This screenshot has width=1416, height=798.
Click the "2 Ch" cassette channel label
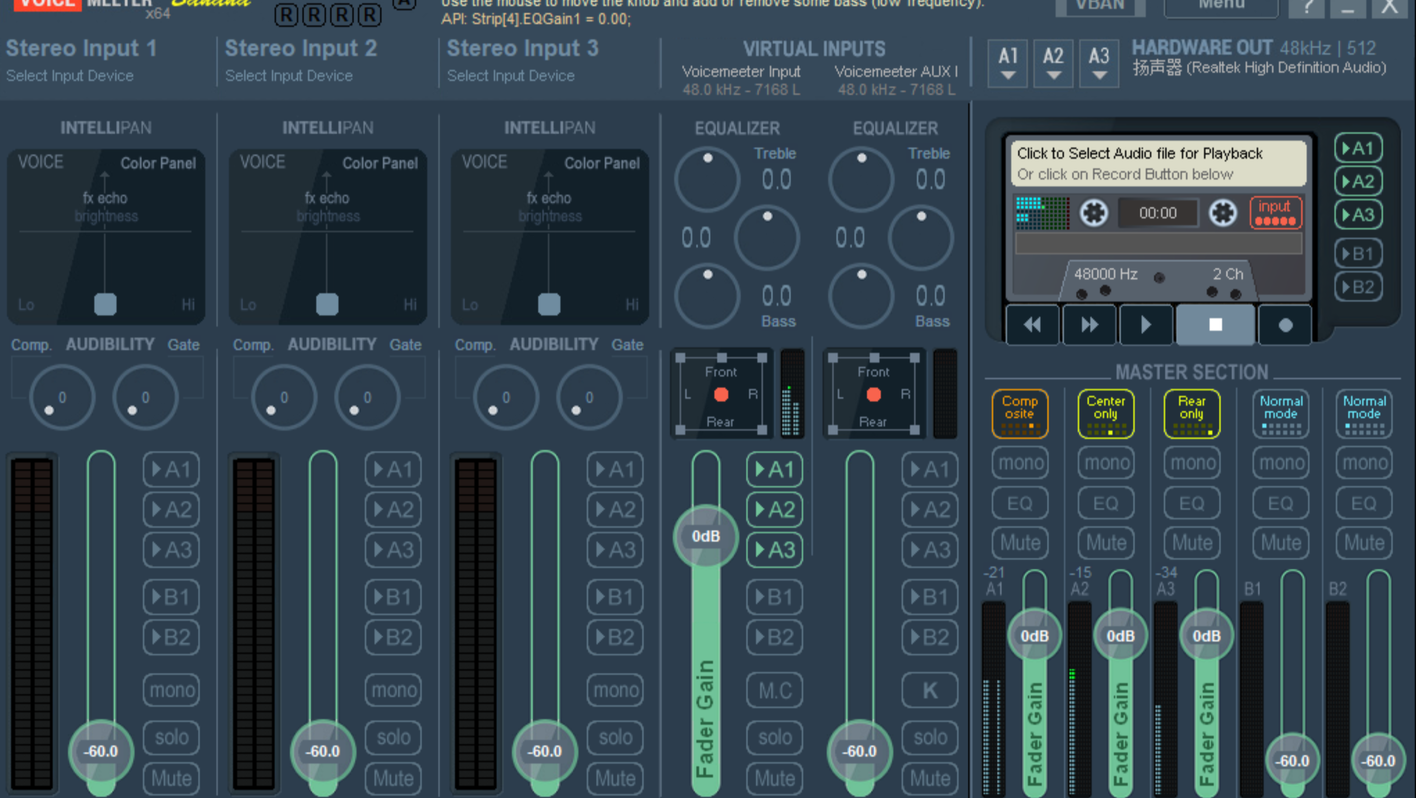(1228, 273)
